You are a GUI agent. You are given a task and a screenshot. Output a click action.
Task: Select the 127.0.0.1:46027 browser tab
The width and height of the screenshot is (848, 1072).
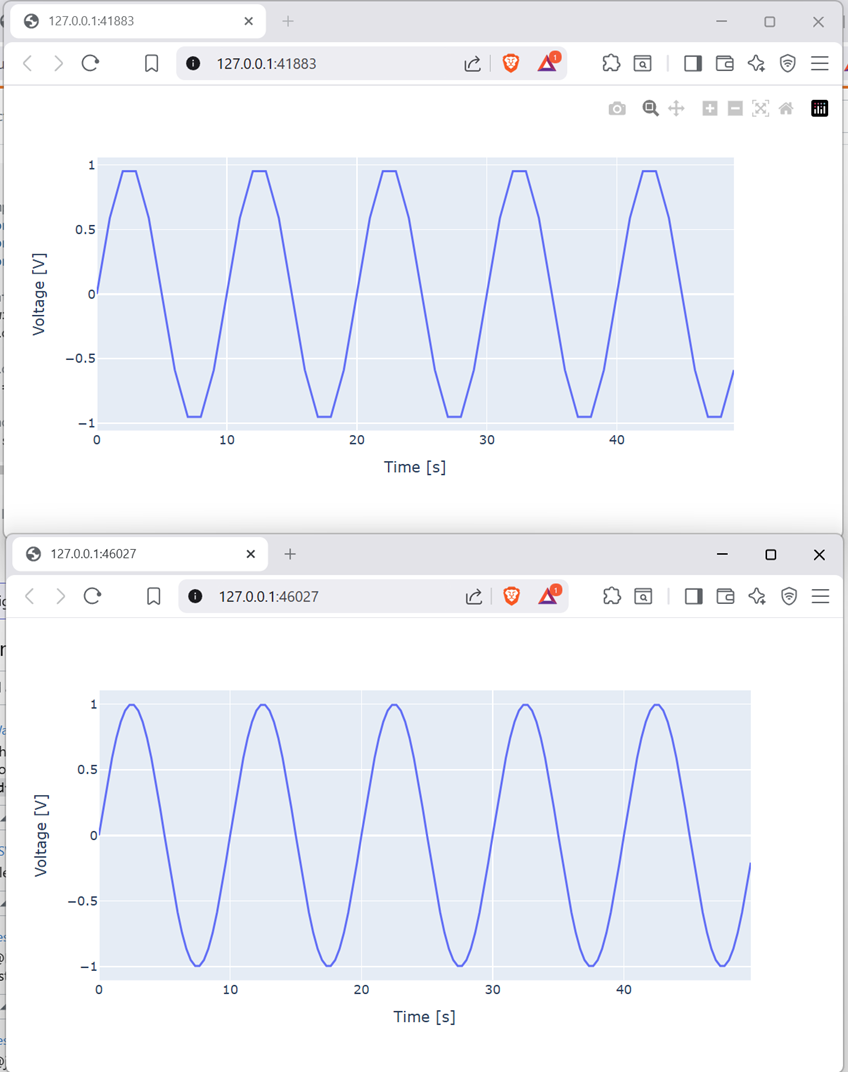[x=130, y=554]
